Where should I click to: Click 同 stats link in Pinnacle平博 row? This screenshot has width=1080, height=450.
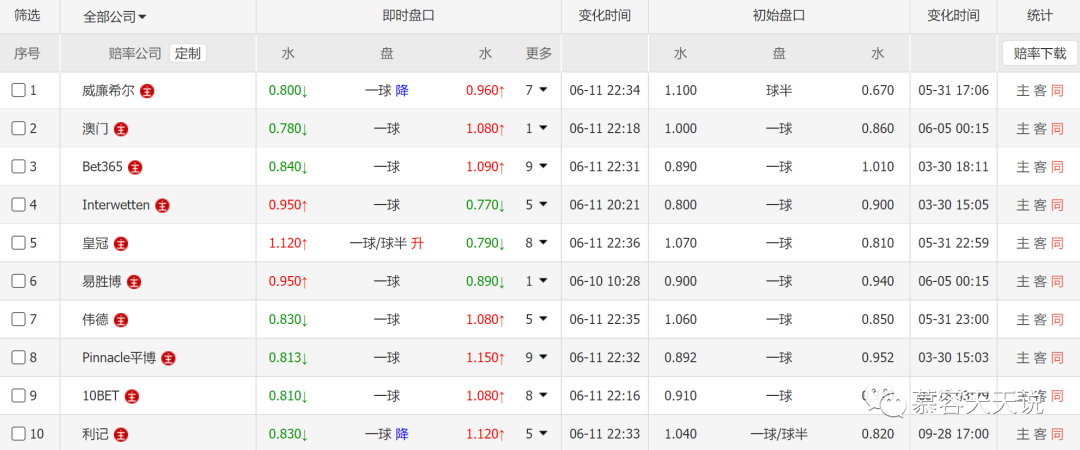[1057, 358]
